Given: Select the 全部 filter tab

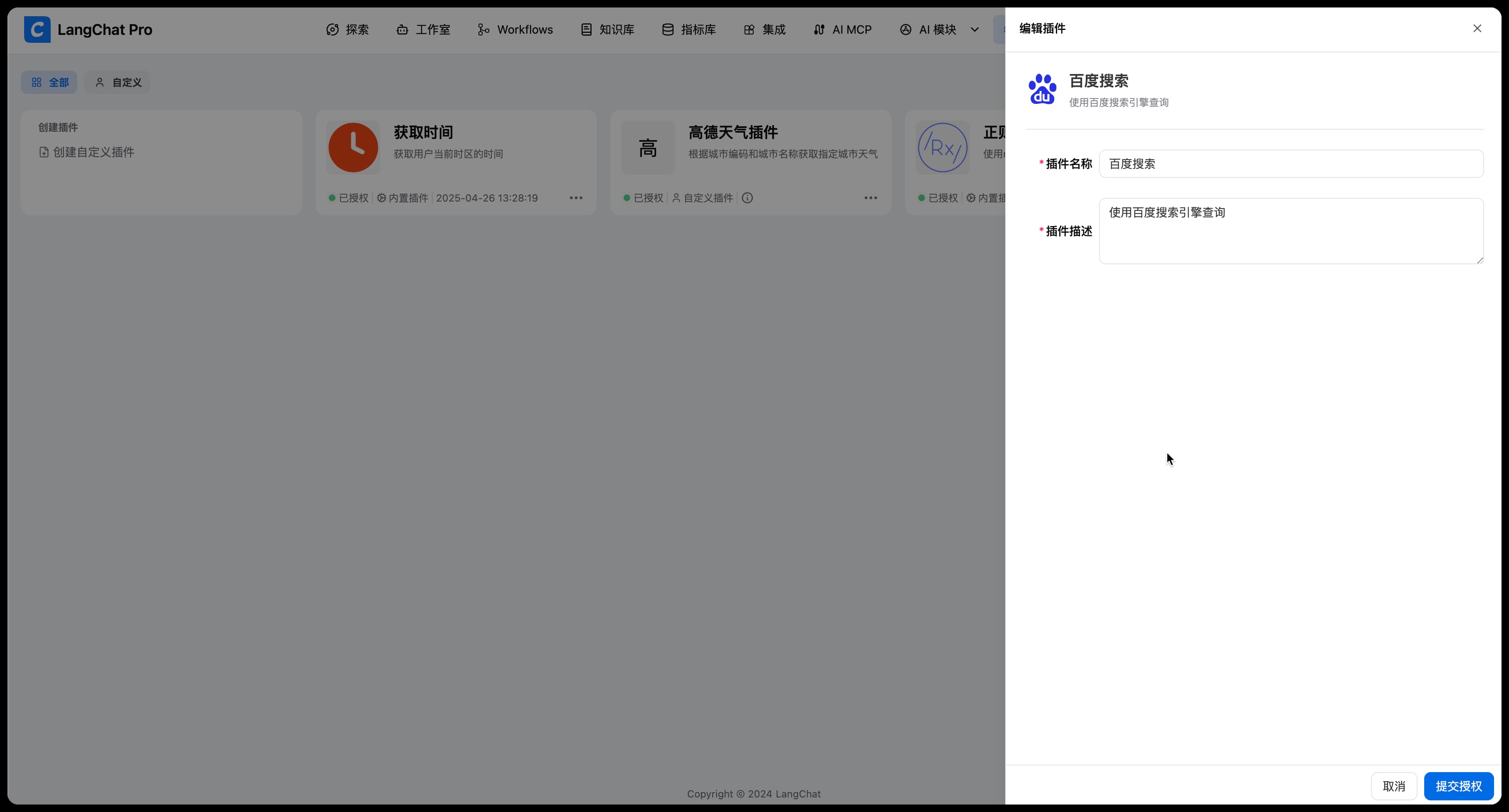Looking at the screenshot, I should tap(49, 83).
